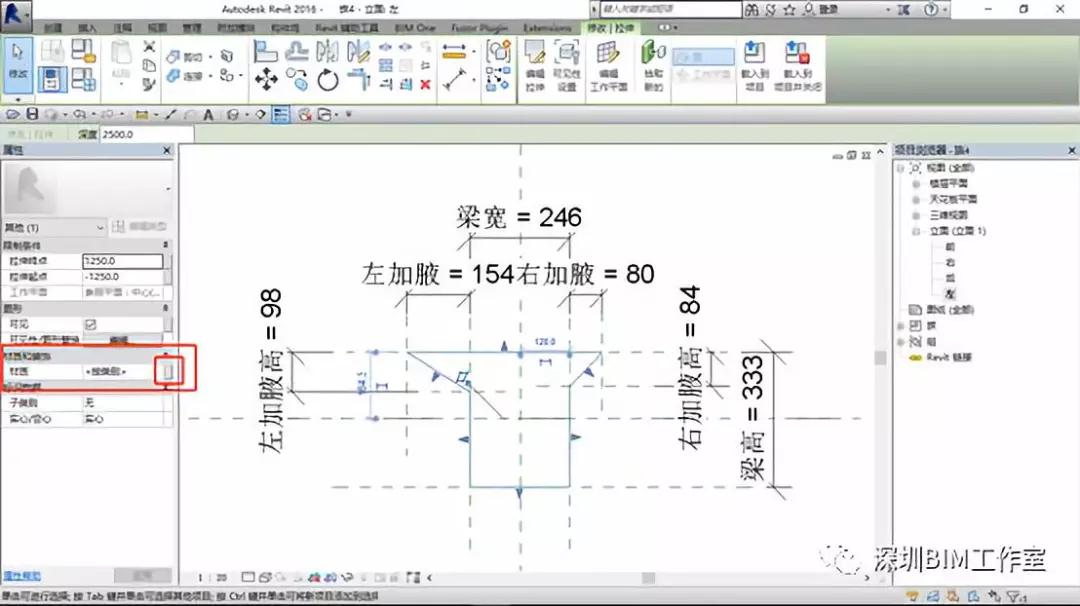Click the Rotate circular arrow tool
The width and height of the screenshot is (1080, 606).
tap(328, 81)
